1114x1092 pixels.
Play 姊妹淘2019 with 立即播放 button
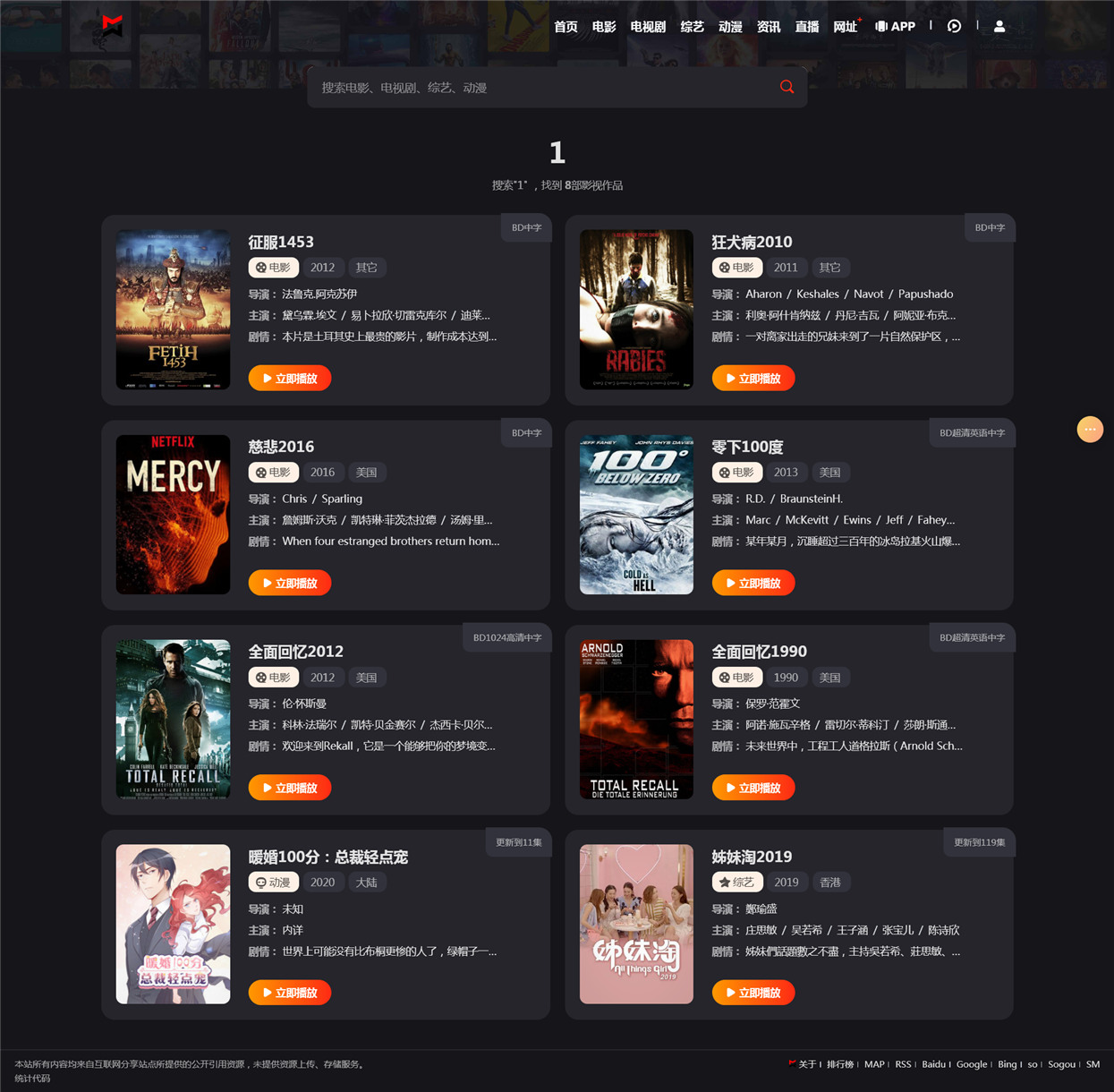click(753, 993)
